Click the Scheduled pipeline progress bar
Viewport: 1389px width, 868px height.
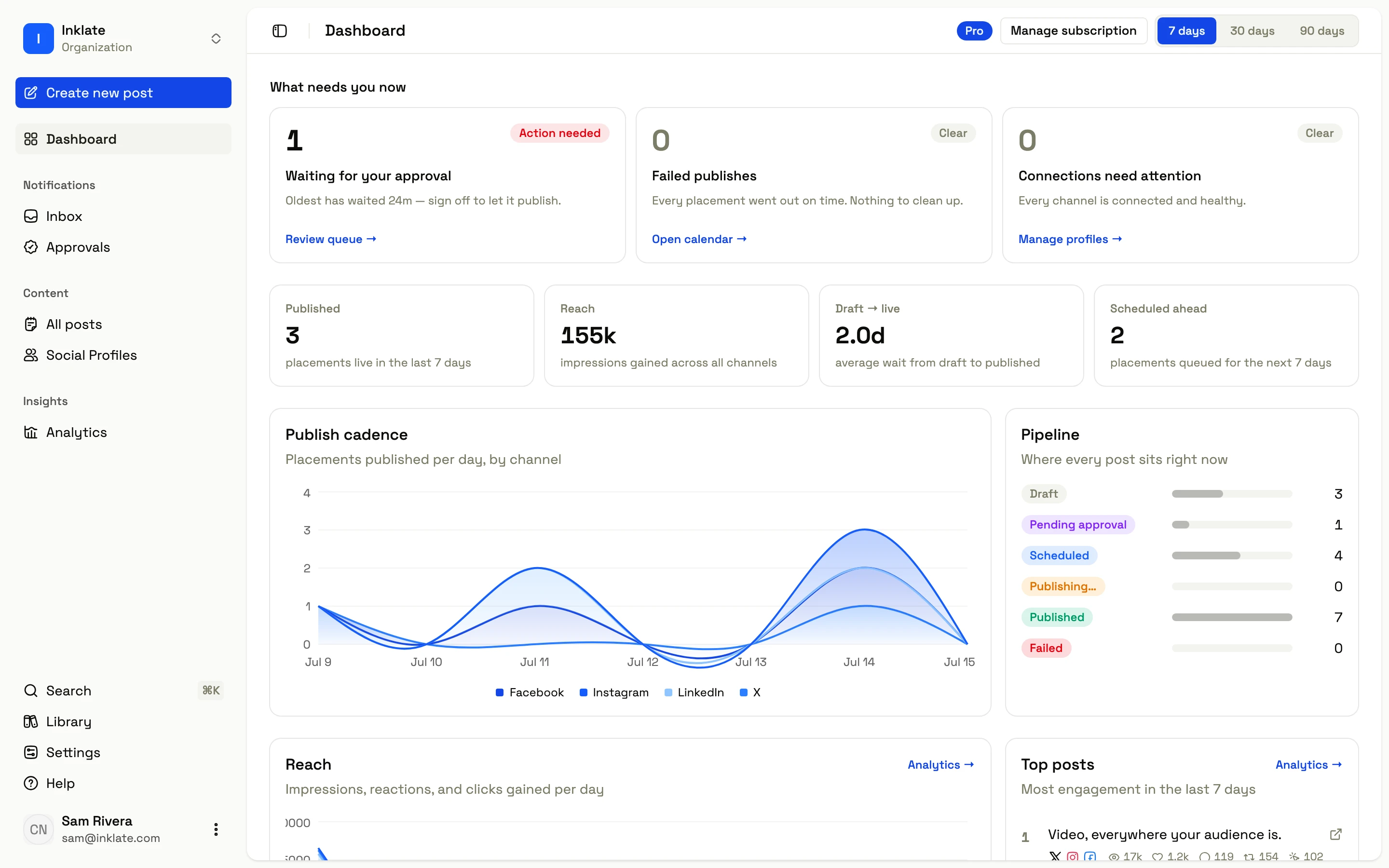coord(1232,555)
